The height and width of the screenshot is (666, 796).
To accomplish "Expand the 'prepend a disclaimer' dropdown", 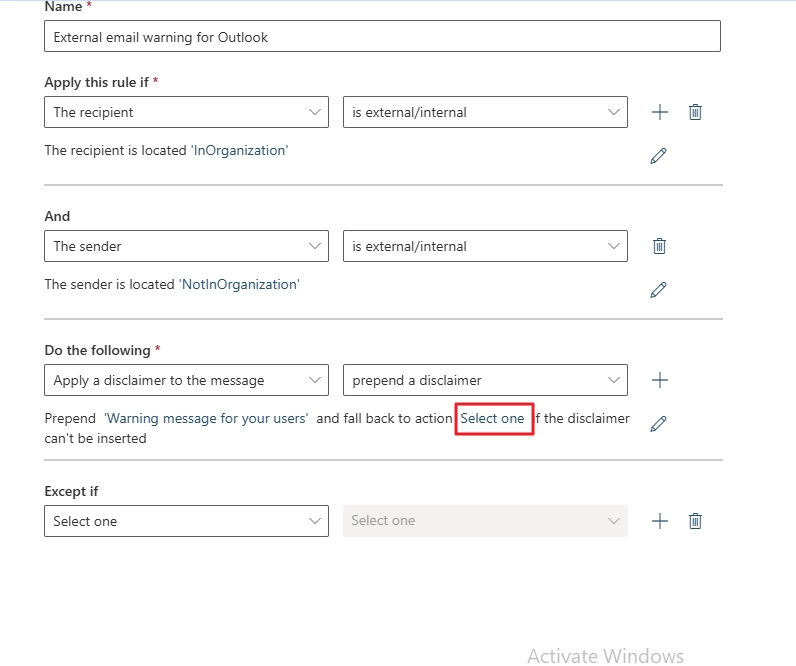I will coord(485,380).
